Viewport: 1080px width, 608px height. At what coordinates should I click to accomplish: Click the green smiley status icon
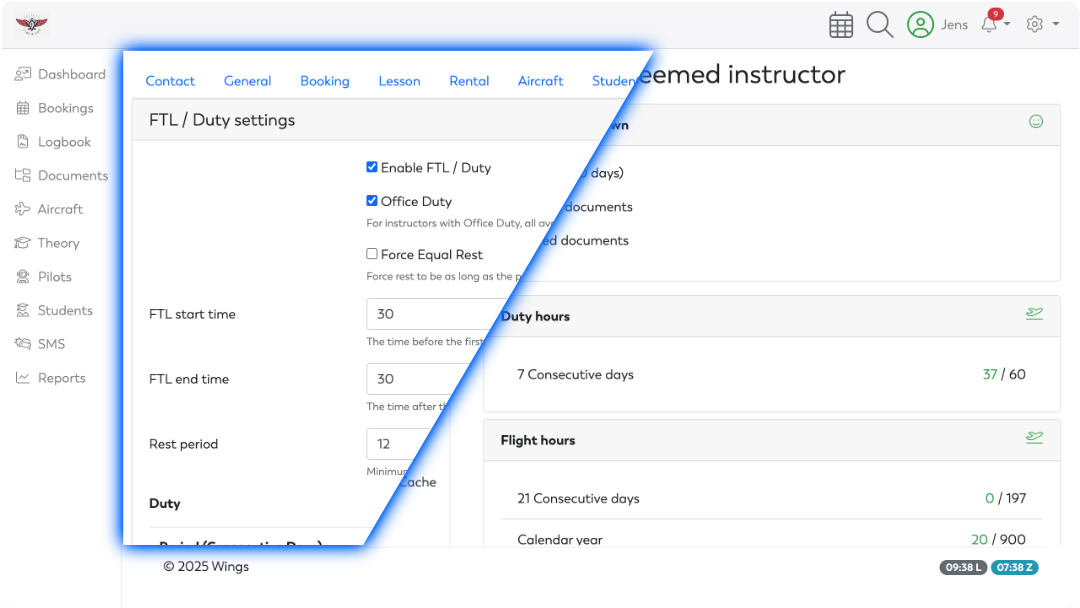point(1036,122)
